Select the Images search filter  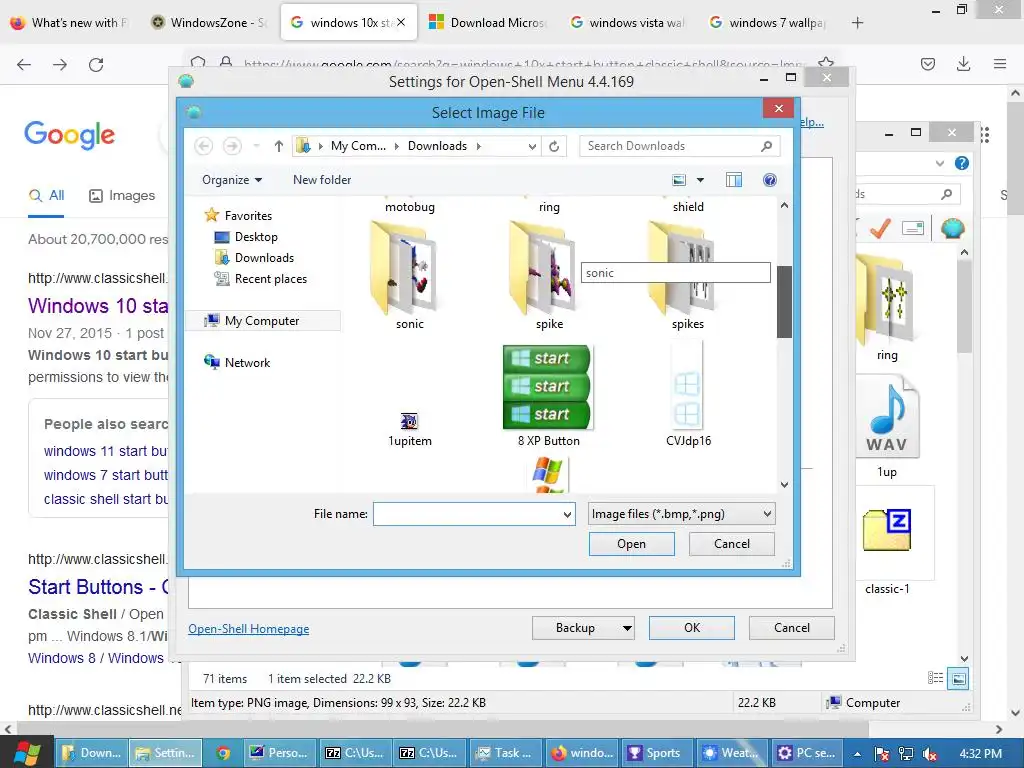[122, 195]
